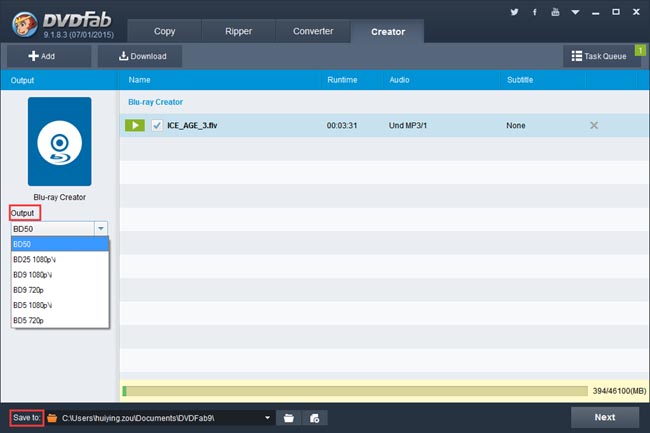Select BD9 1080p/i option

click(60, 275)
